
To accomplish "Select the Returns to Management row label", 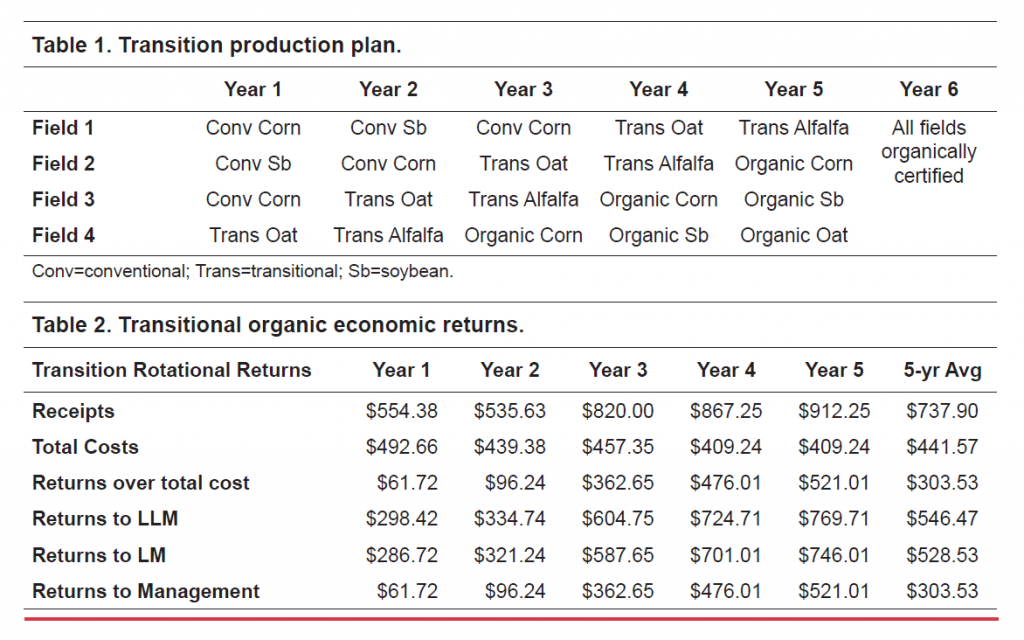I will point(146,591).
